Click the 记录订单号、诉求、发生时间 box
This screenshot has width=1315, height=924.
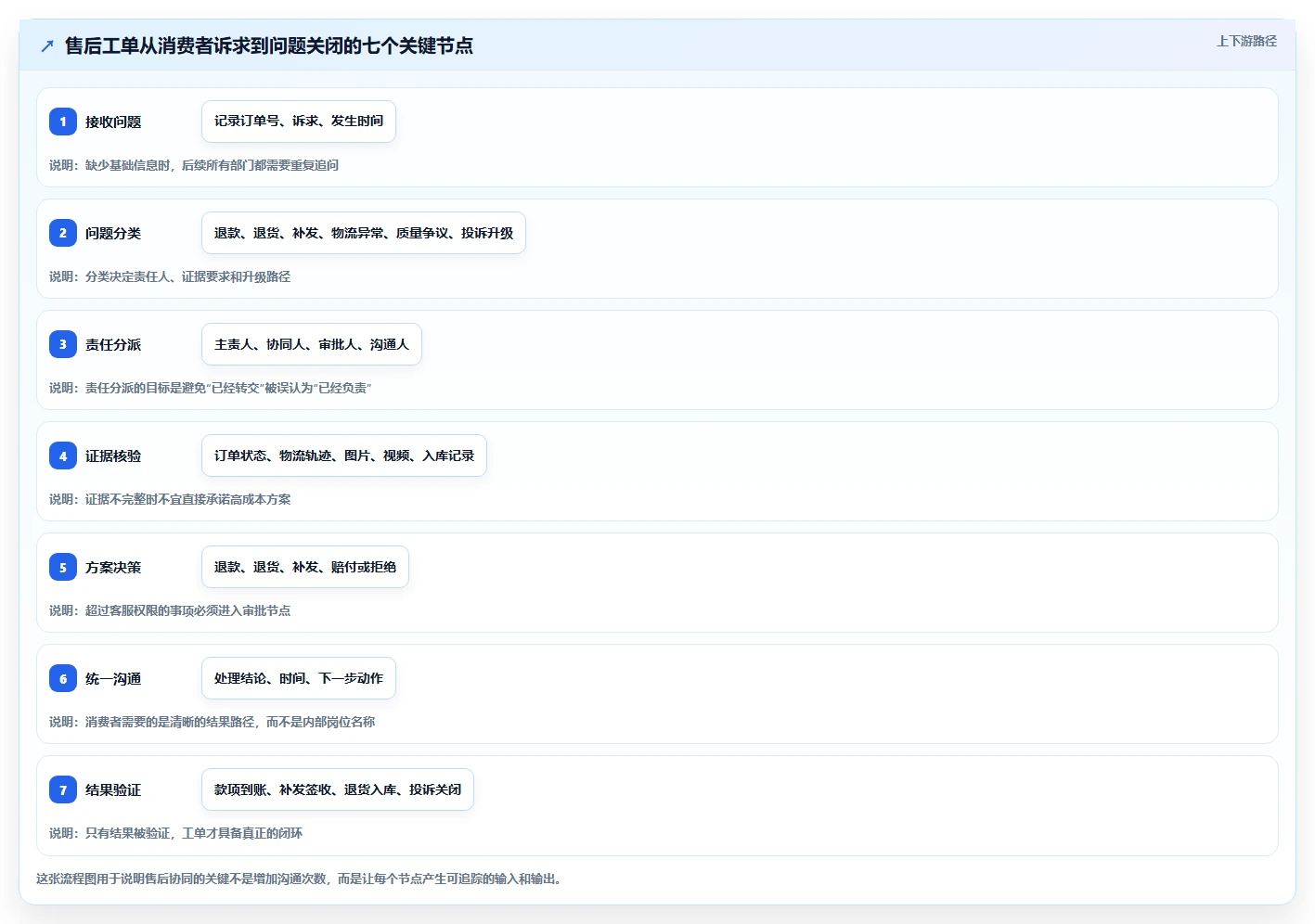click(299, 122)
